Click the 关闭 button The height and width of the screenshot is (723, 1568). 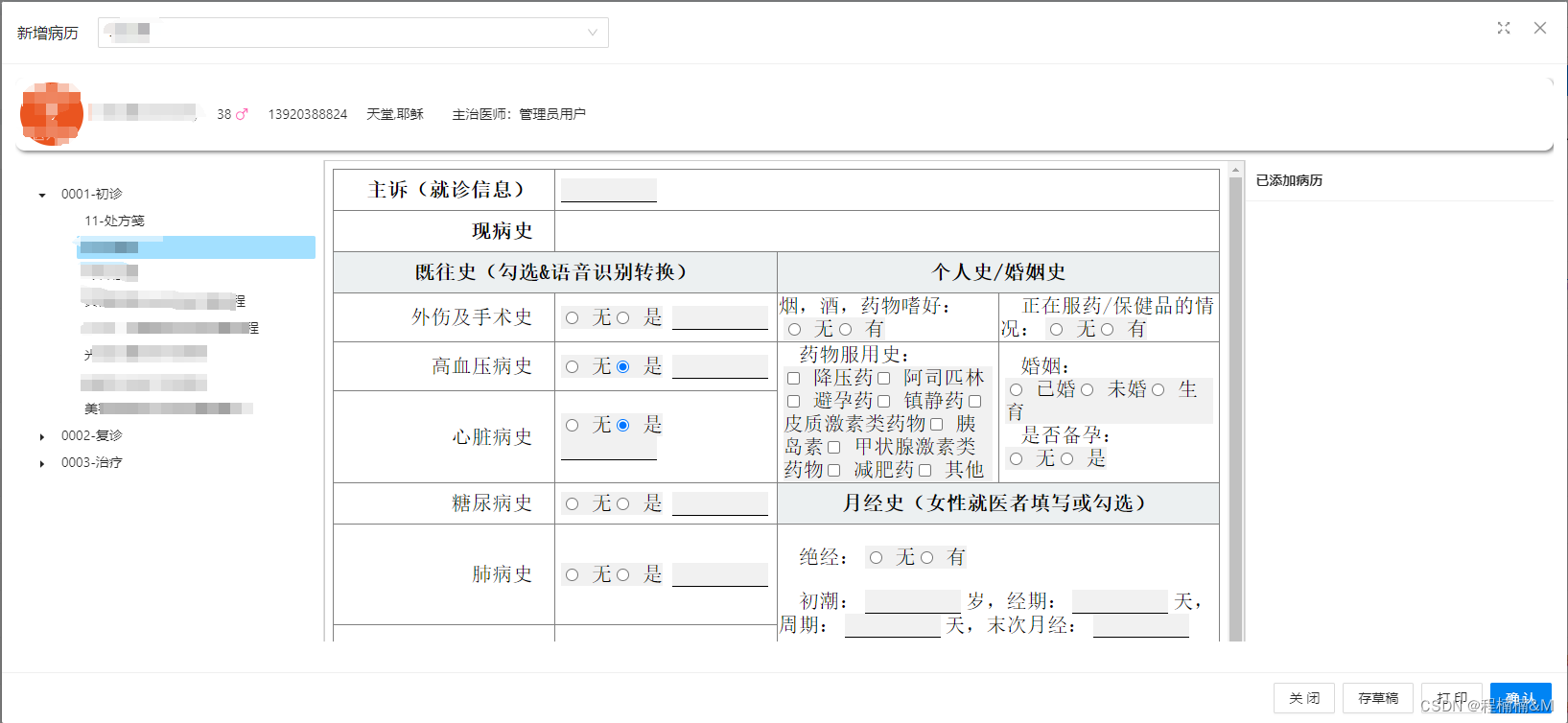1304,698
